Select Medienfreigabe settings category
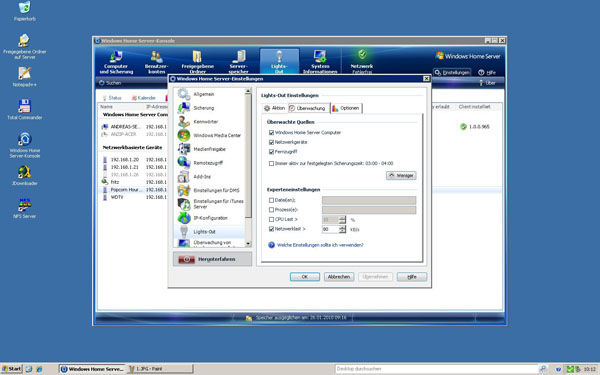 coord(209,149)
